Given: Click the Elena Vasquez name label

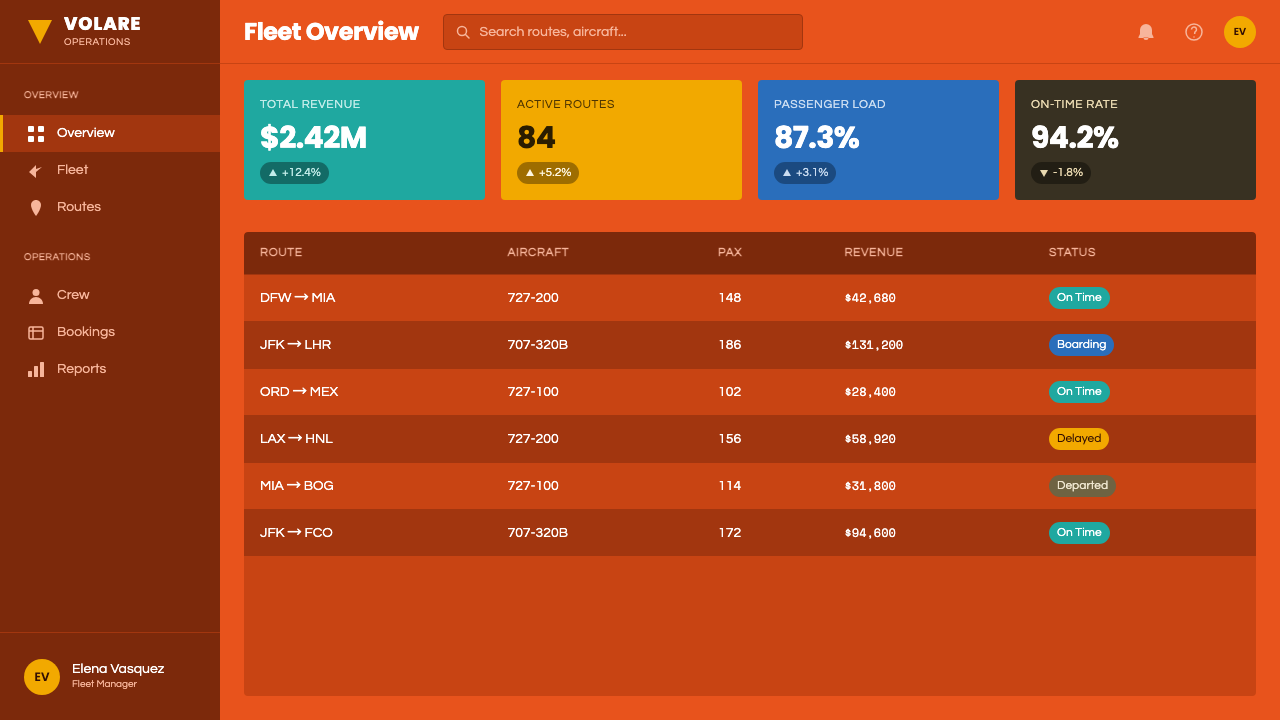Looking at the screenshot, I should click(118, 669).
